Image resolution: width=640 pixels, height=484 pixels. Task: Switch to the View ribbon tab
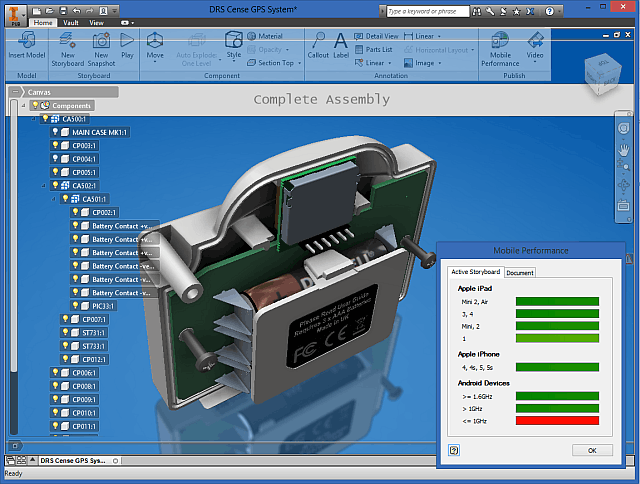point(97,23)
